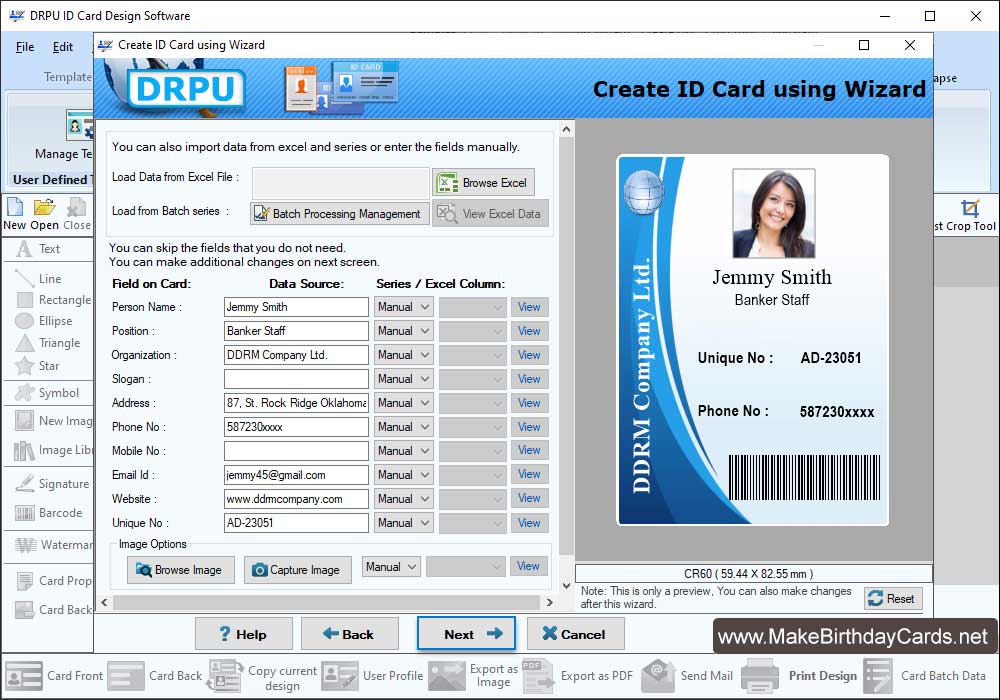Open Card Batch Data
The image size is (1000, 700).
925,676
